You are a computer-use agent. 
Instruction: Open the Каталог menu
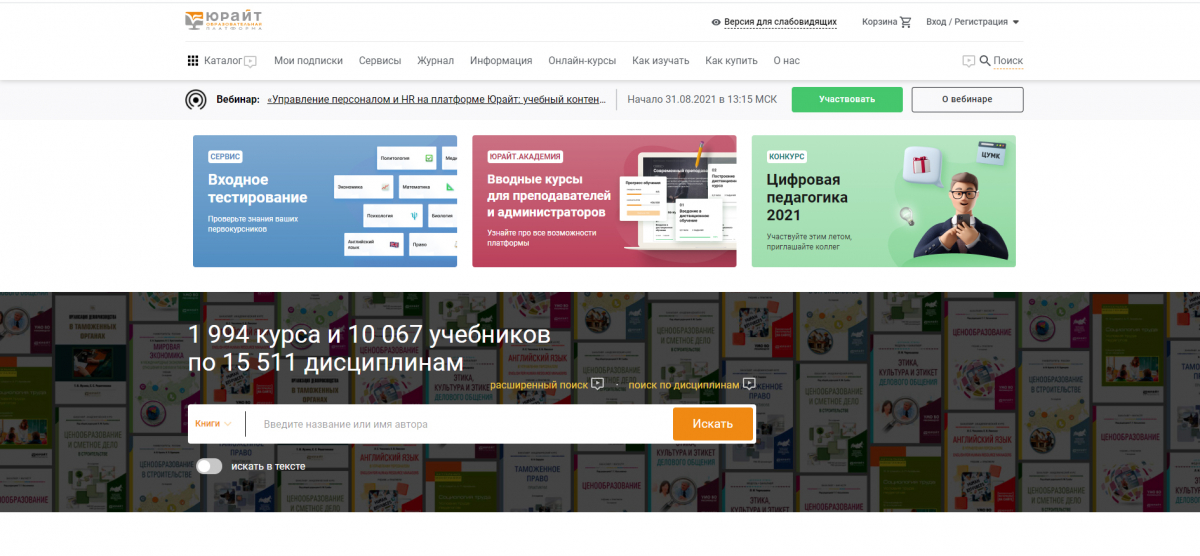pyautogui.click(x=223, y=61)
